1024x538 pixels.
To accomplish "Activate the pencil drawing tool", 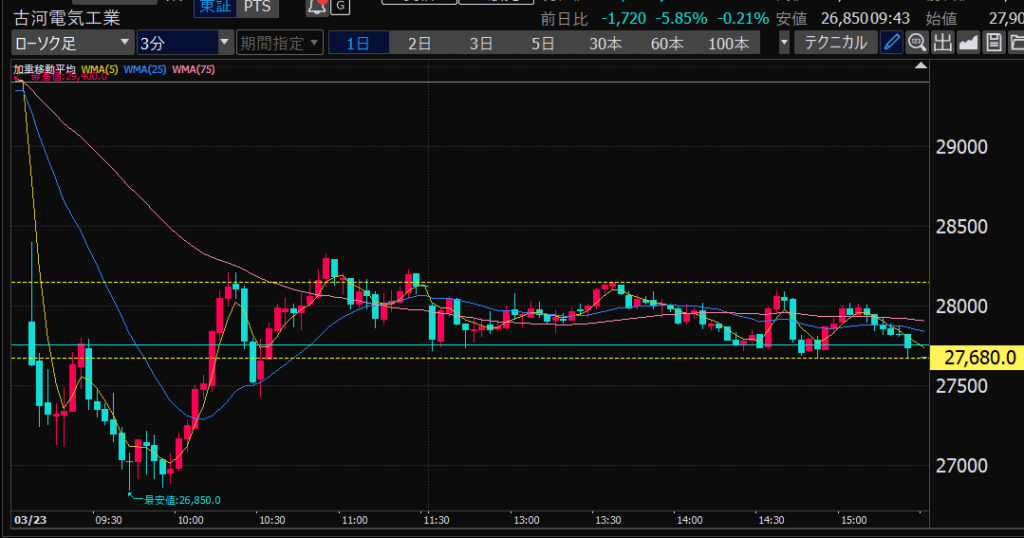I will pos(891,42).
